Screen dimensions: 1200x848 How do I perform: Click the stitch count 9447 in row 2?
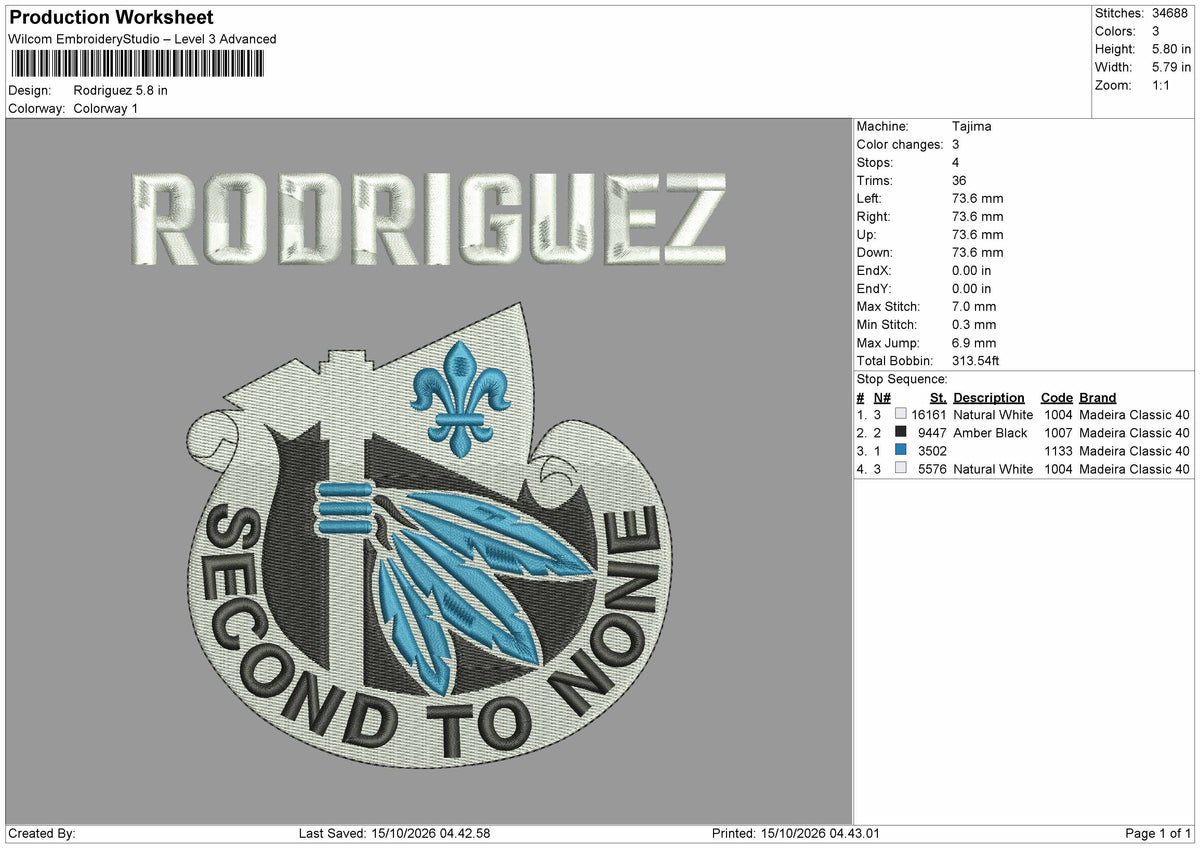pyautogui.click(x=932, y=432)
